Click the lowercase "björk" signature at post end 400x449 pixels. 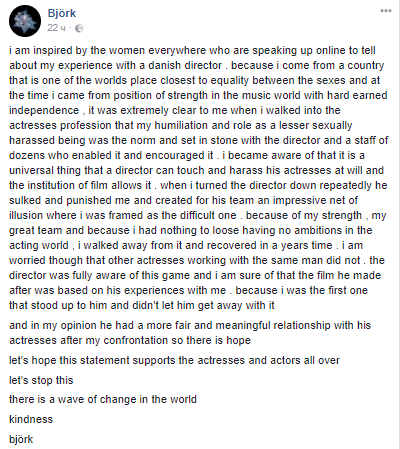click(21, 439)
